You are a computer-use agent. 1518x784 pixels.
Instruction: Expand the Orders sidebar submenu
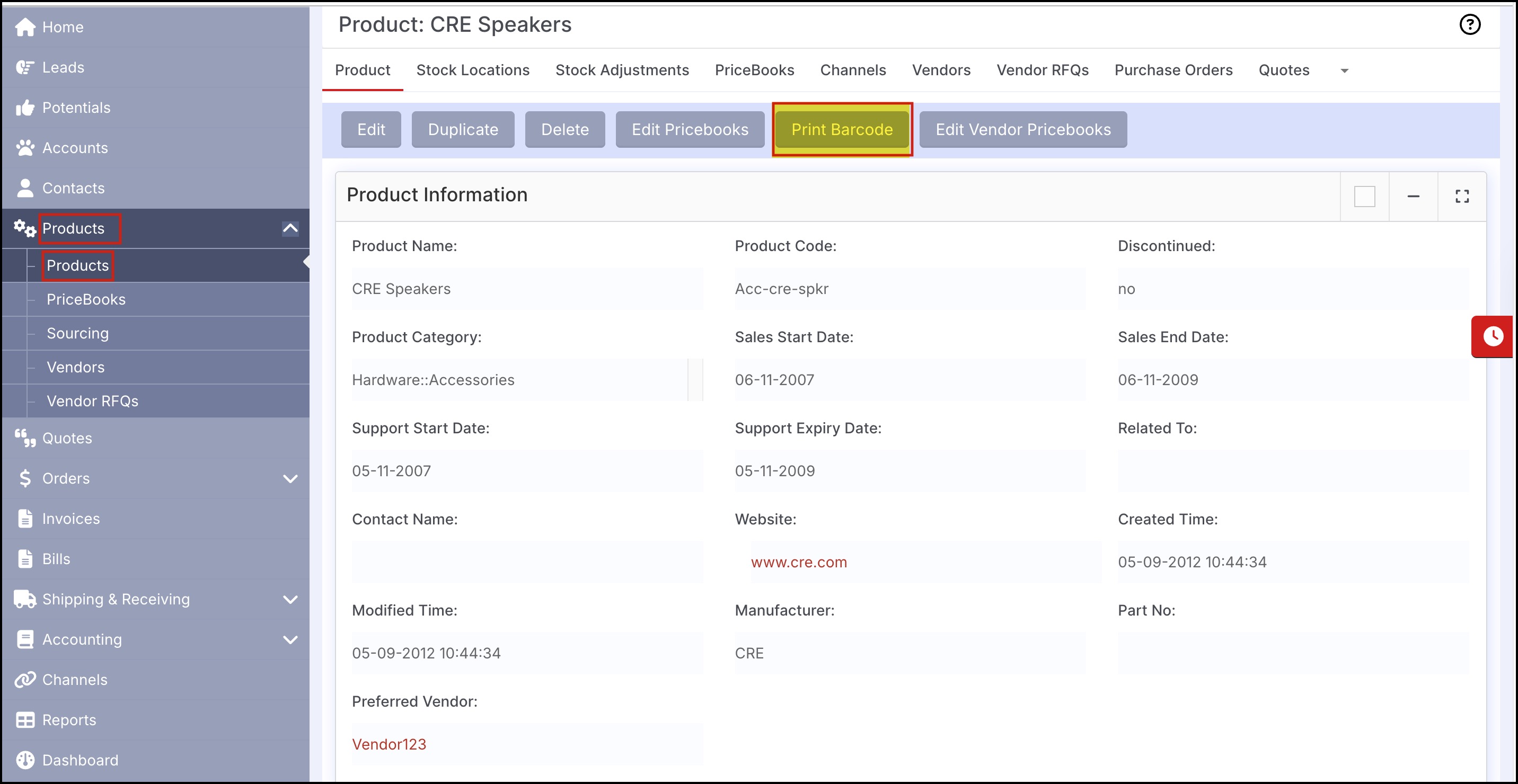tap(290, 479)
